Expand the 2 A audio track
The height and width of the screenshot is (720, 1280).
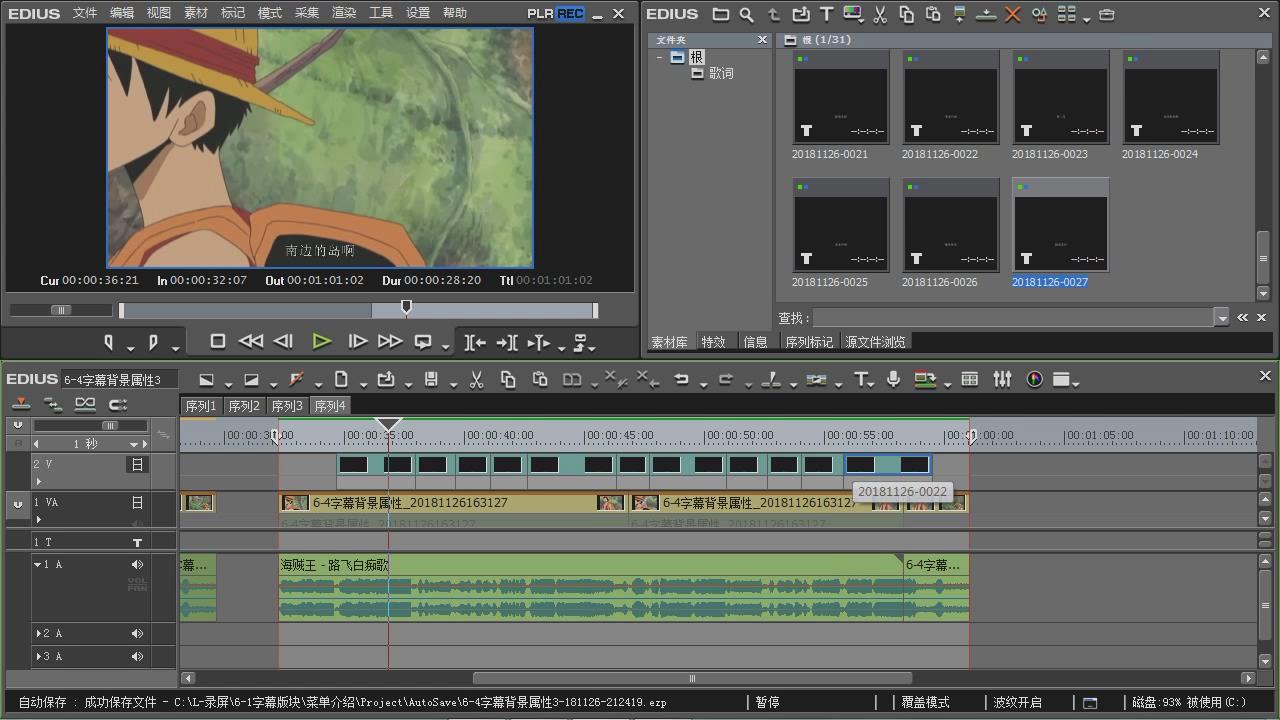pyautogui.click(x=38, y=633)
